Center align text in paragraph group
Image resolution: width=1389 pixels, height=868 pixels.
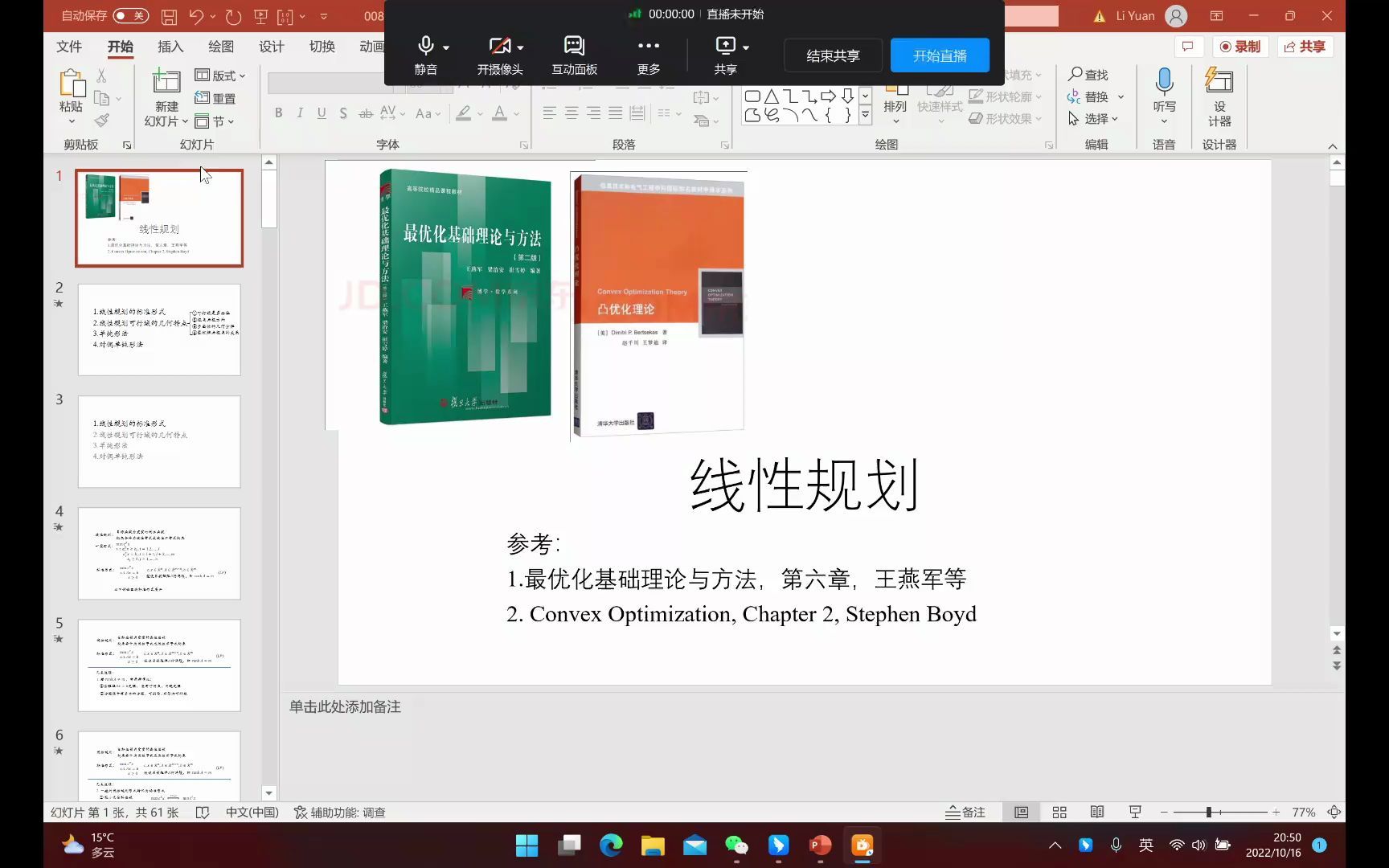pos(572,113)
